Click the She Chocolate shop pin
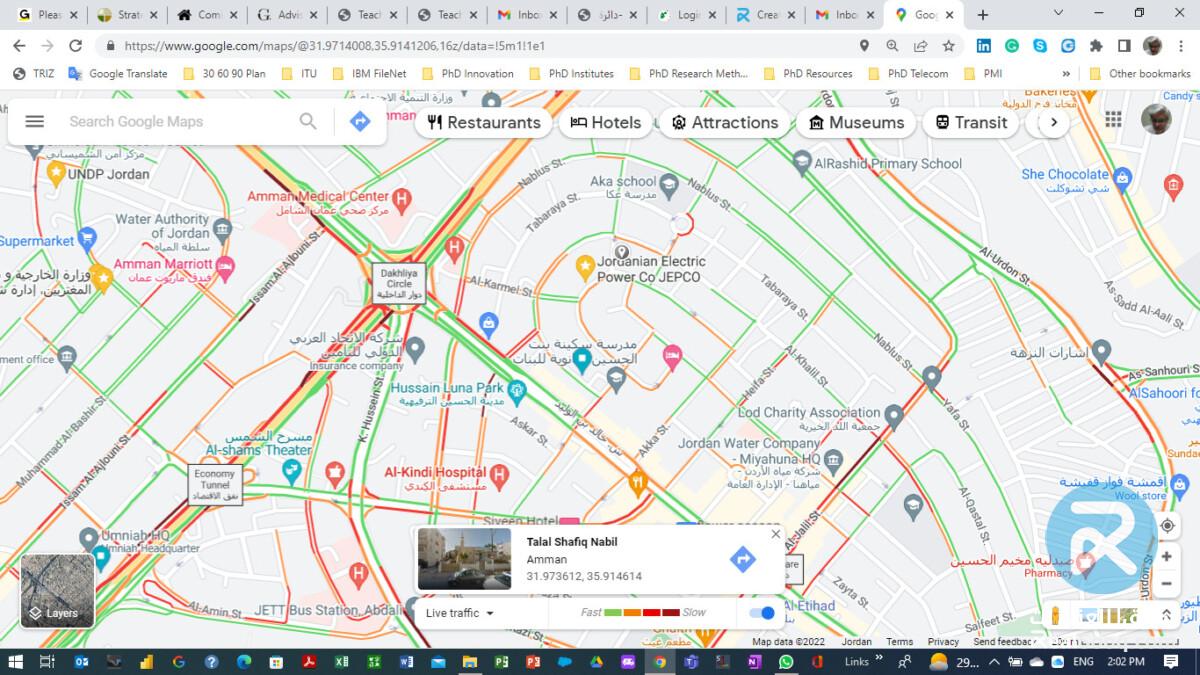 (x=1123, y=180)
